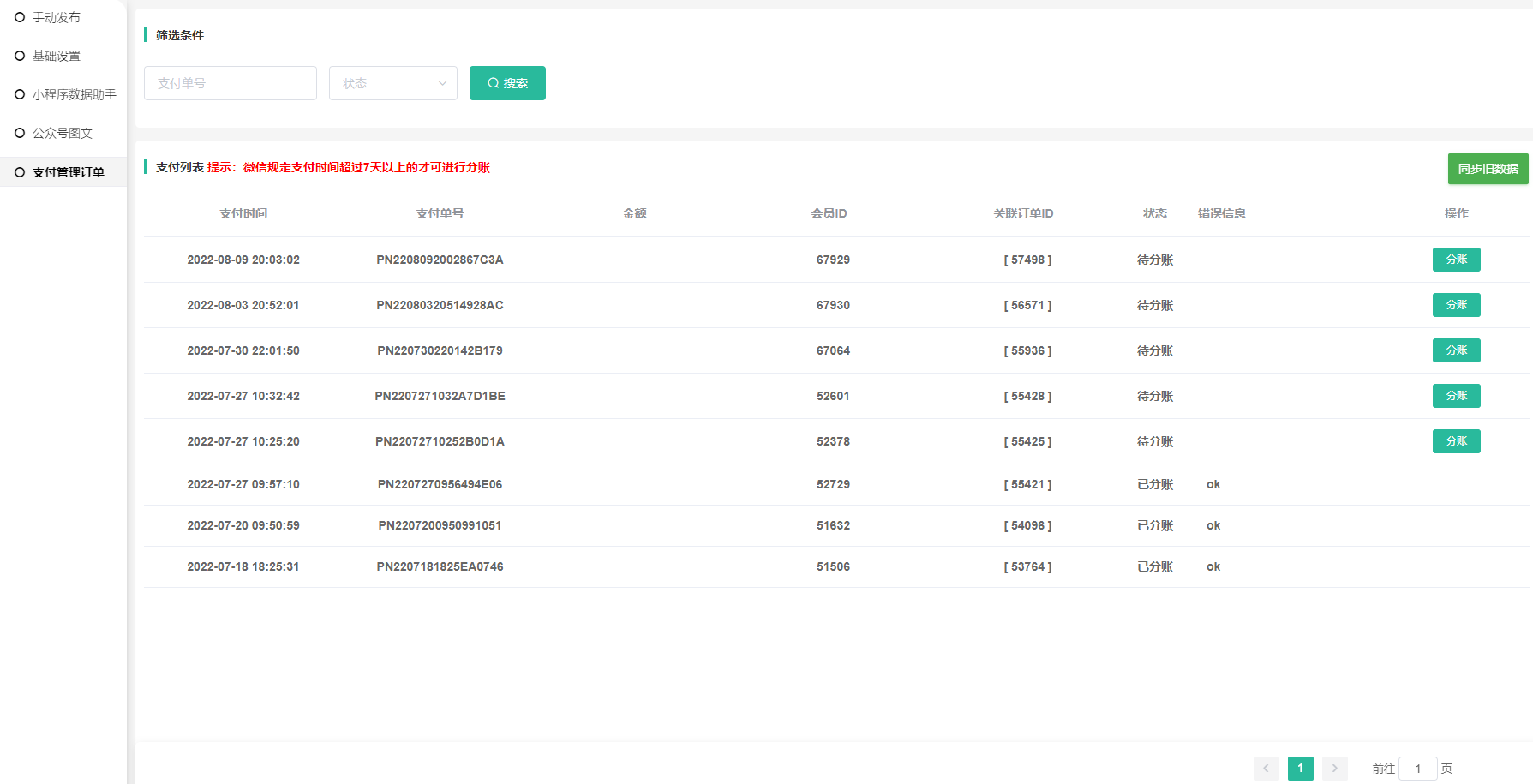The height and width of the screenshot is (784, 1533).
Task: Select 小程序数据助手 sidebar item
Action: pyautogui.click(x=74, y=94)
